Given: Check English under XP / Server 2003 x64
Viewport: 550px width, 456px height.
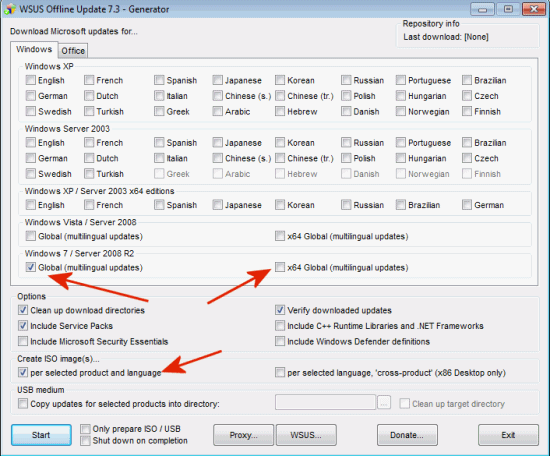Looking at the screenshot, I should pos(31,204).
